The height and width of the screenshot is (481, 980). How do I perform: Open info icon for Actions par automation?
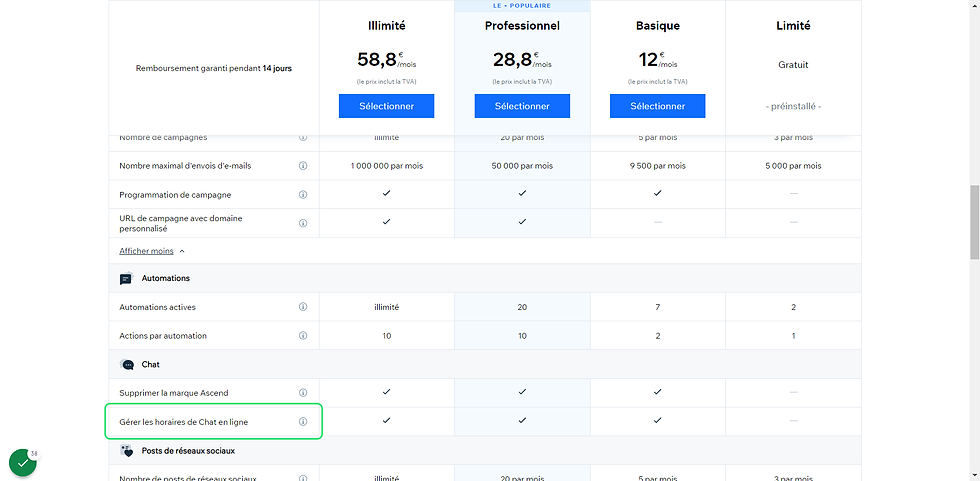(303, 335)
